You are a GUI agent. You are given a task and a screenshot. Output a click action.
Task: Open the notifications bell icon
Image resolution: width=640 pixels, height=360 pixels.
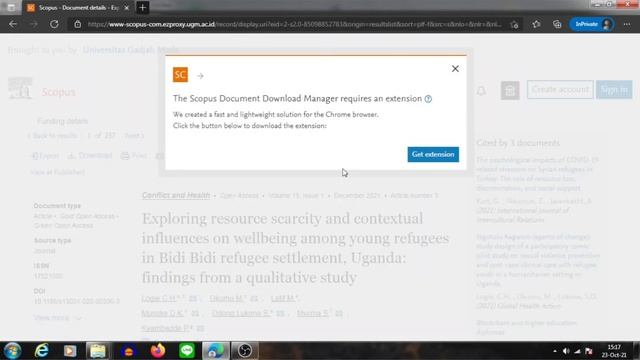pos(481,90)
